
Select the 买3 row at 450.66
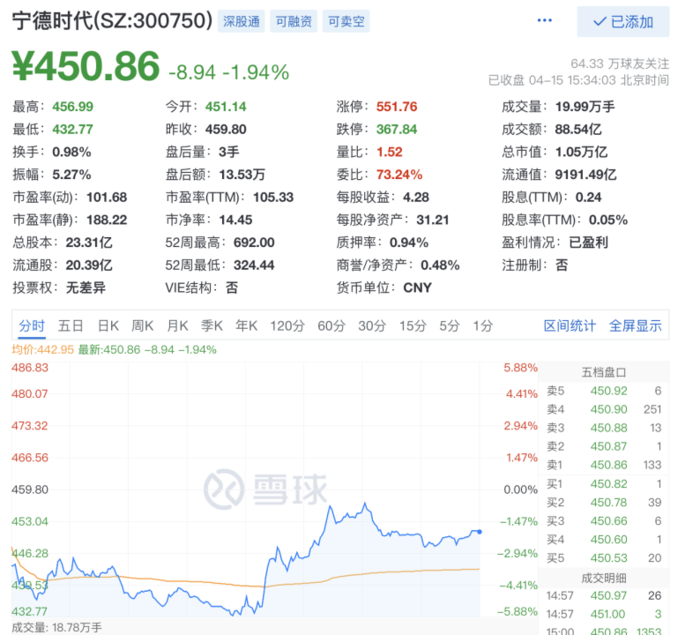pyautogui.click(x=604, y=521)
